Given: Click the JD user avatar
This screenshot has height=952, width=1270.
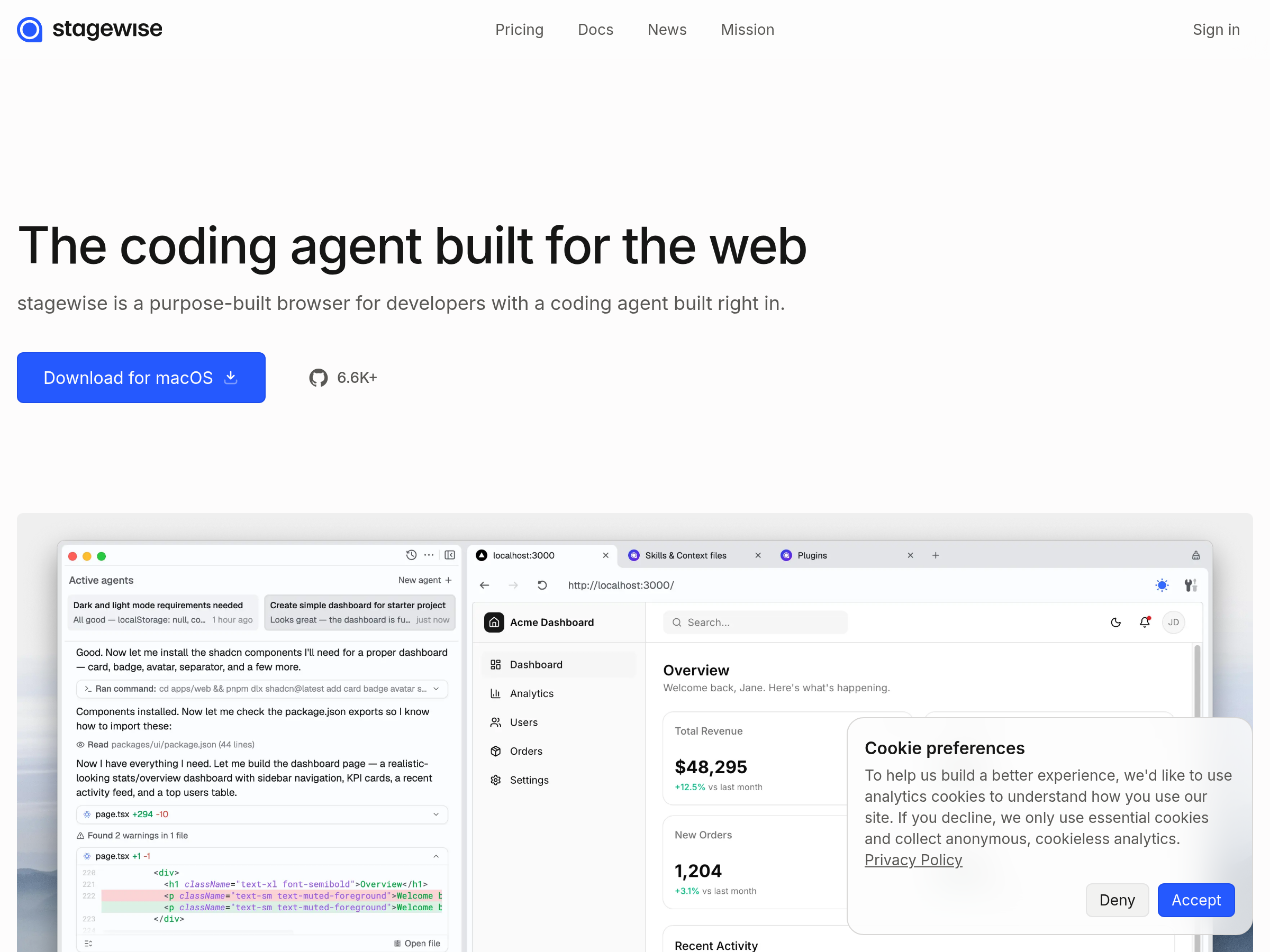Looking at the screenshot, I should tap(1173, 622).
